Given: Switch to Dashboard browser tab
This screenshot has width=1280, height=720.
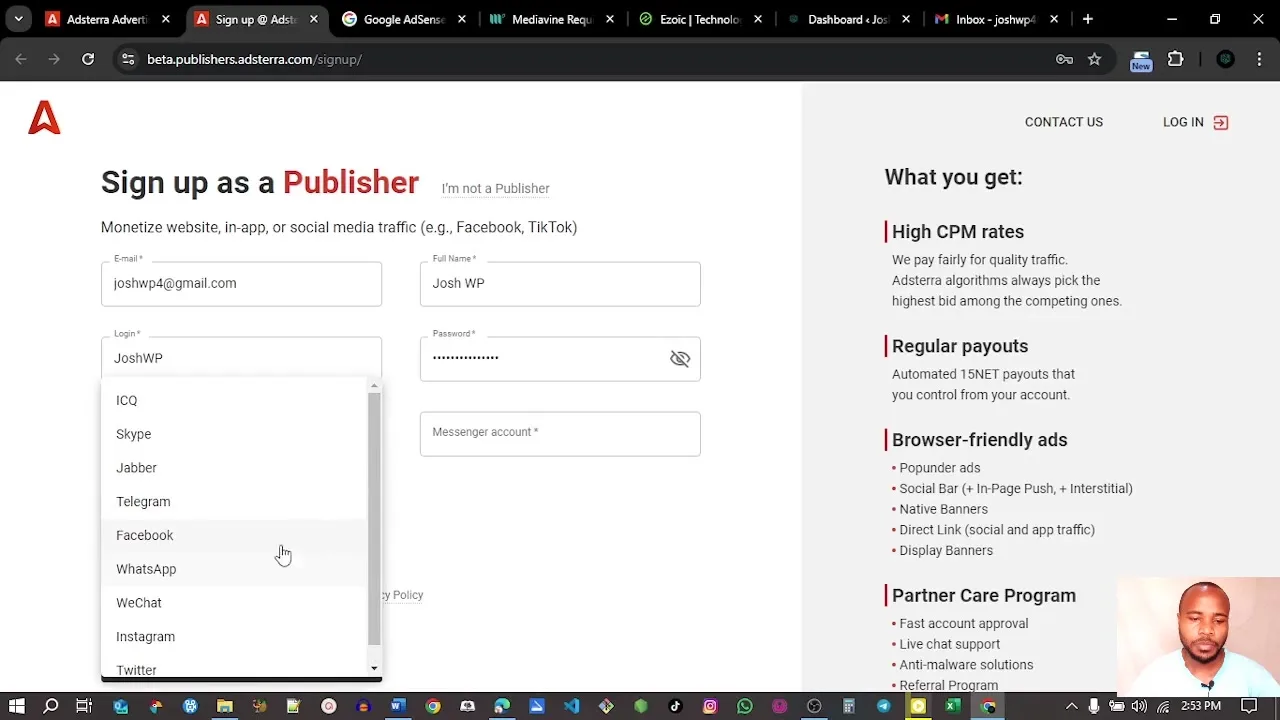Looking at the screenshot, I should [849, 19].
